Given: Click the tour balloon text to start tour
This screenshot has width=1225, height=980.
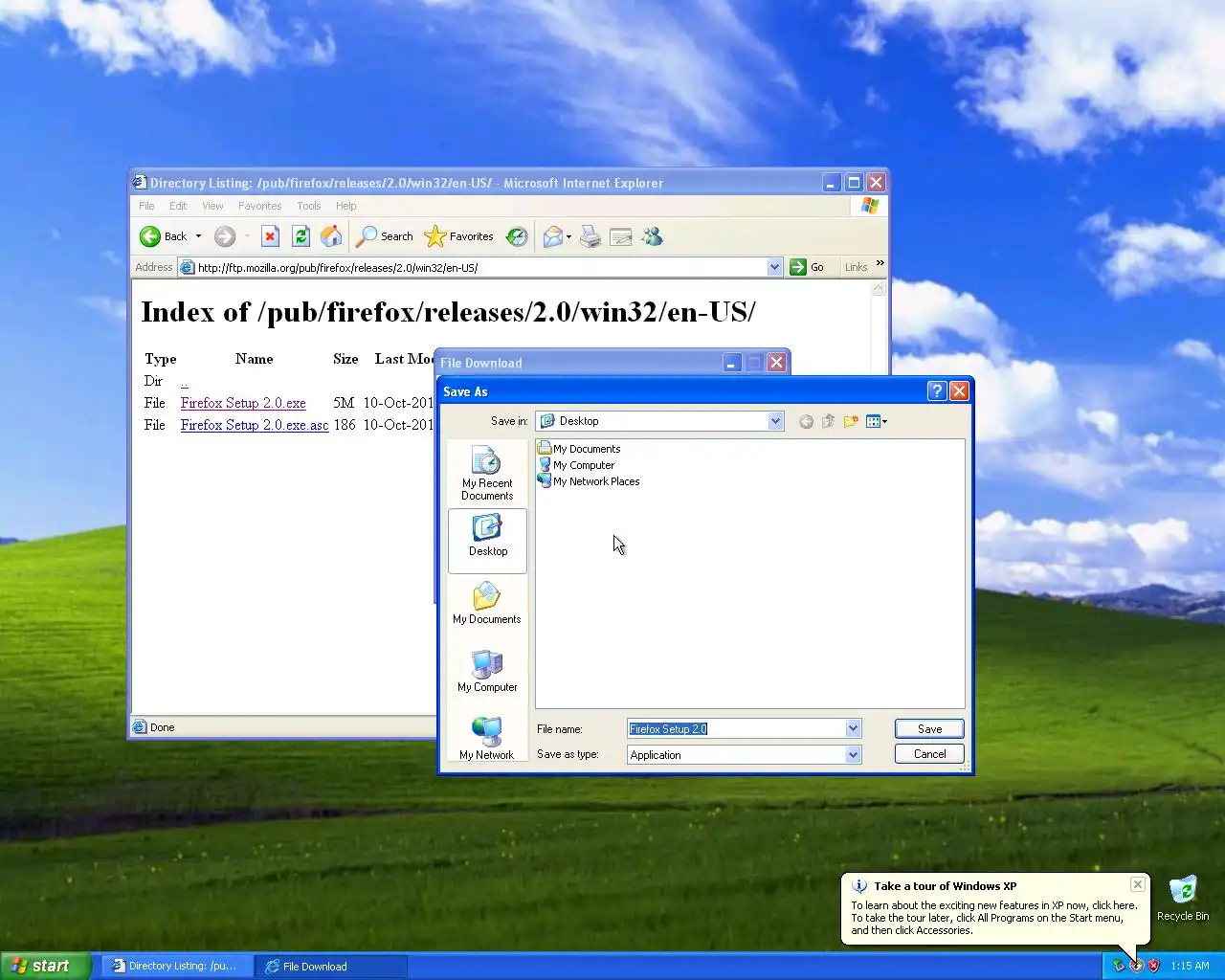Looking at the screenshot, I should click(x=994, y=918).
